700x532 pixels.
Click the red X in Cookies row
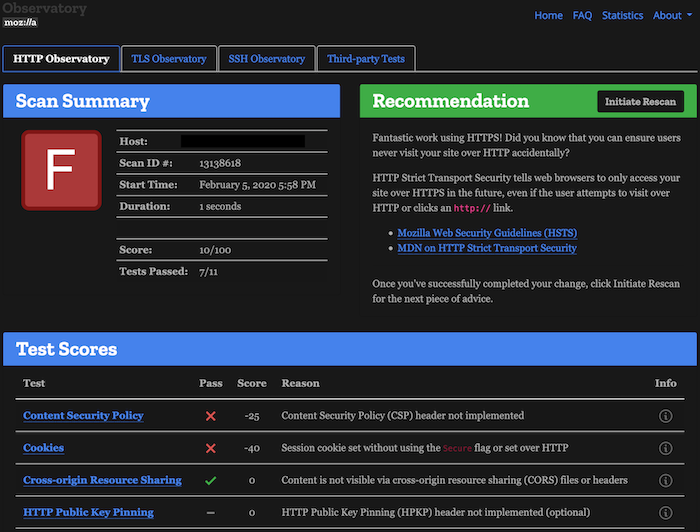(211, 448)
